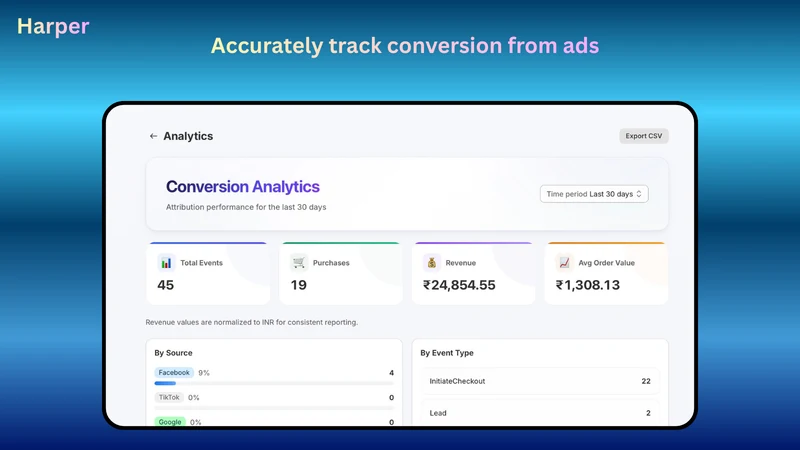
Task: Click the Facebook source tag
Action: point(174,372)
